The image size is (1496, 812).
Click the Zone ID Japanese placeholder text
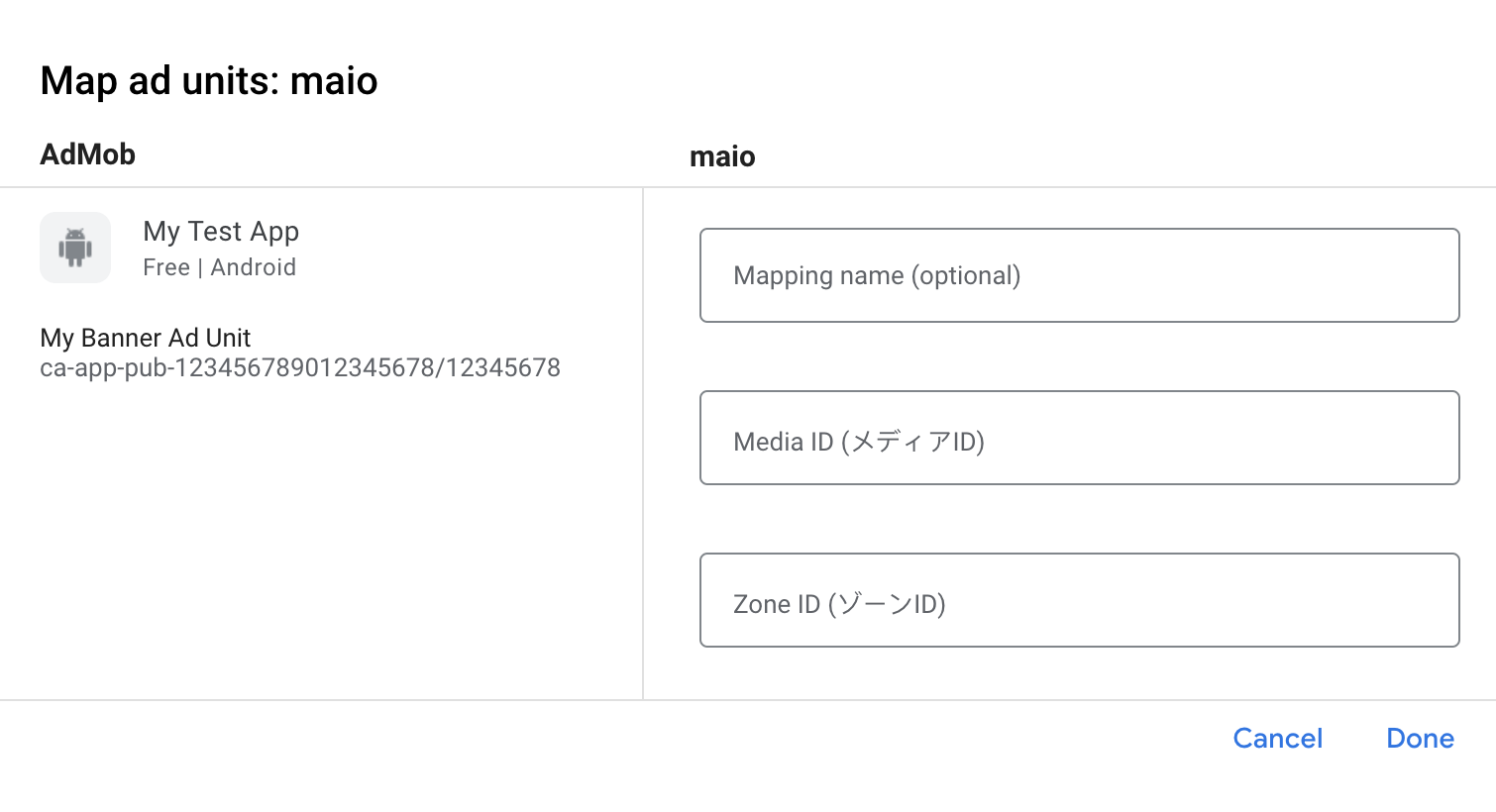click(886, 604)
